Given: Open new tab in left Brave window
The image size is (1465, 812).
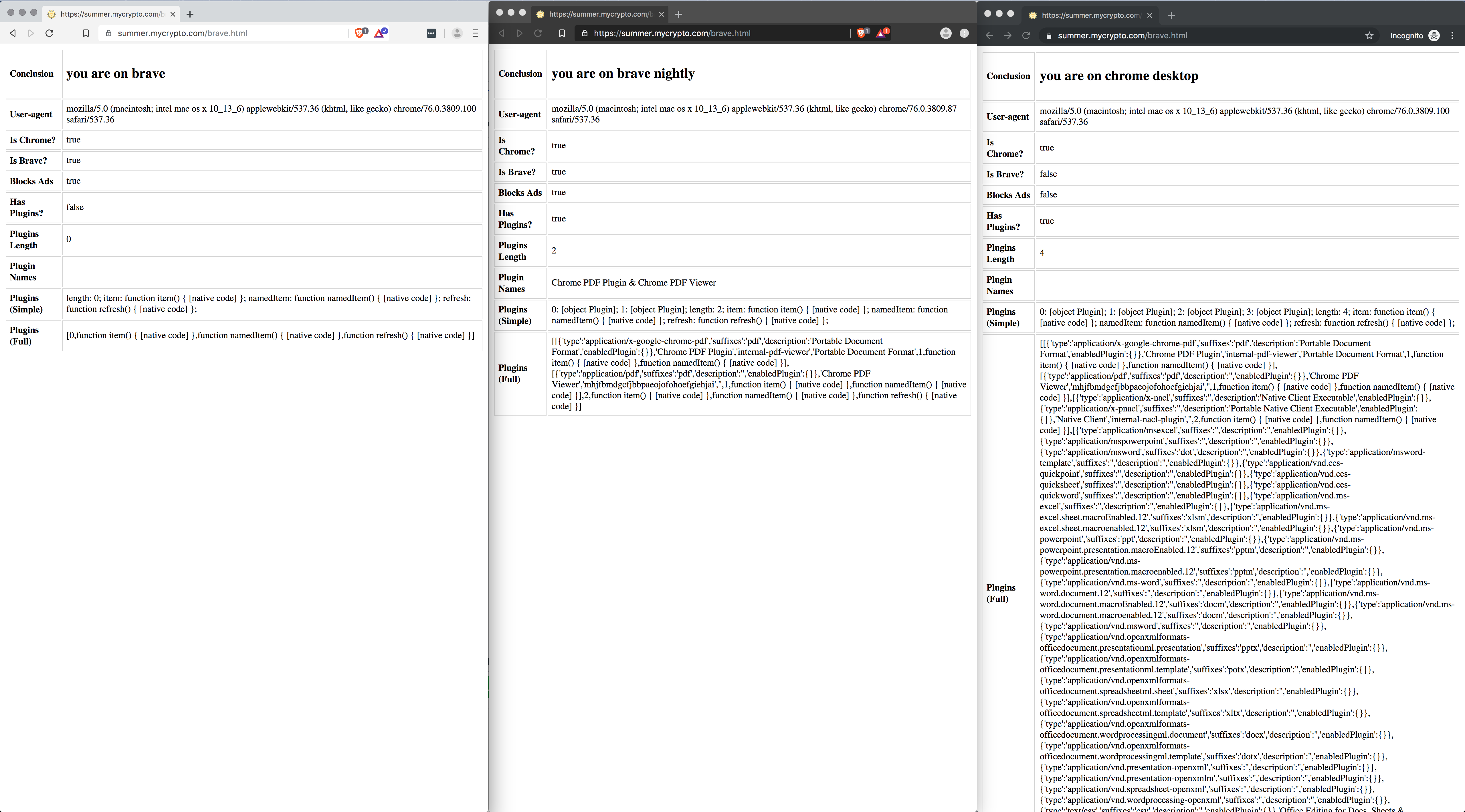Looking at the screenshot, I should tap(190, 14).
